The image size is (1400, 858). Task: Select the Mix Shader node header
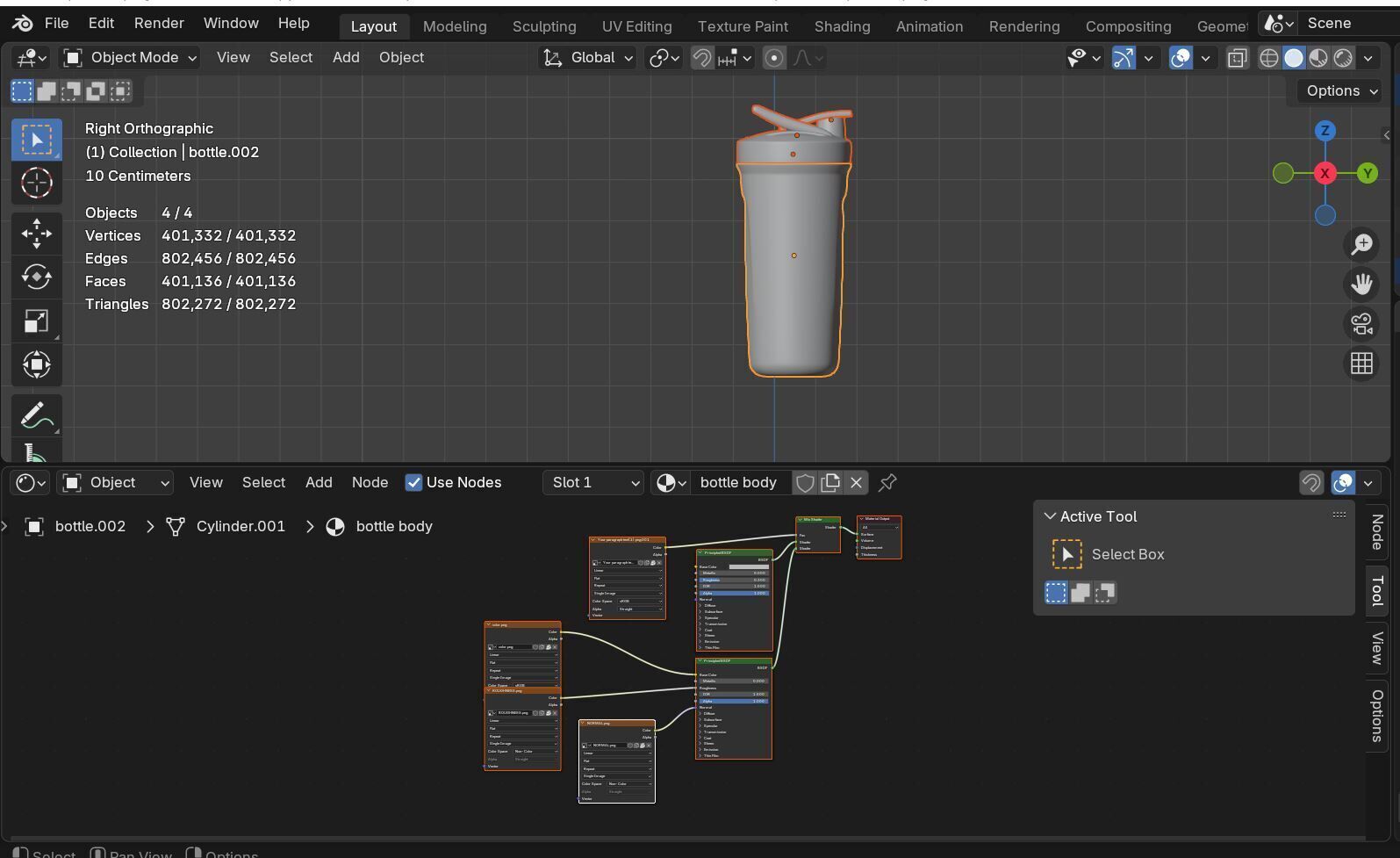817,519
